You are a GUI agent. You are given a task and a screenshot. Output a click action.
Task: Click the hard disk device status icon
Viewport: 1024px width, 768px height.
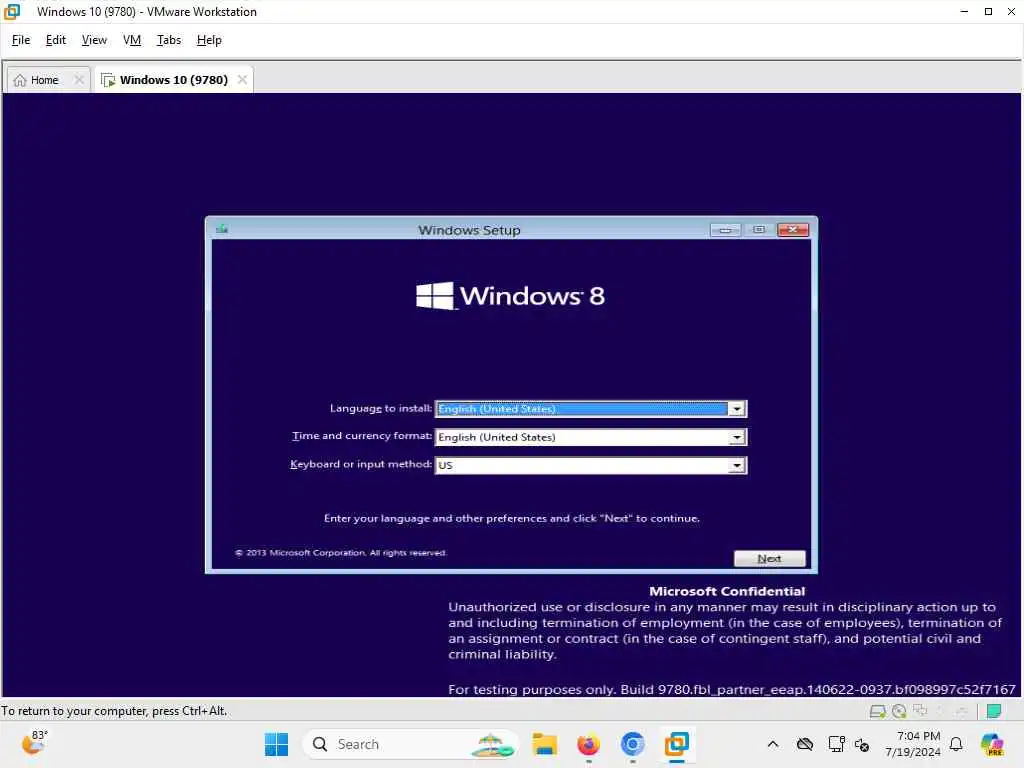(878, 711)
